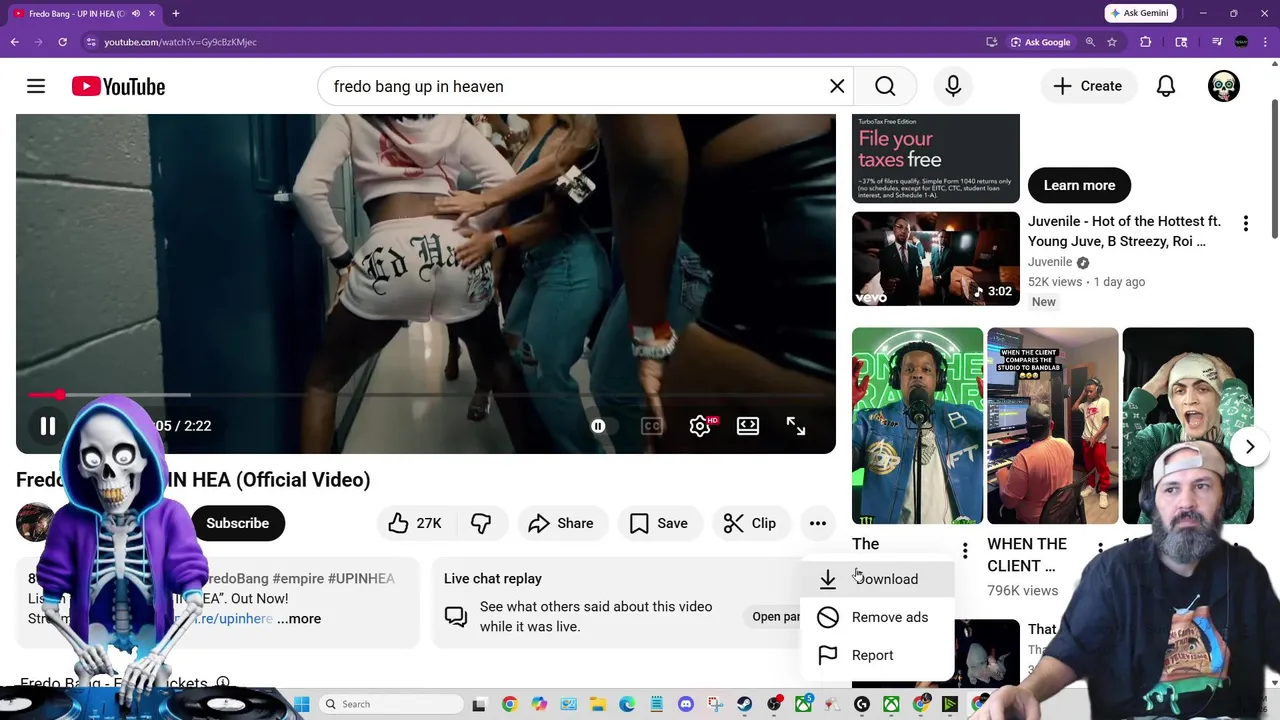
Task: Play 'WHEN THE CLIENT' short thumbnail
Action: tap(1052, 426)
